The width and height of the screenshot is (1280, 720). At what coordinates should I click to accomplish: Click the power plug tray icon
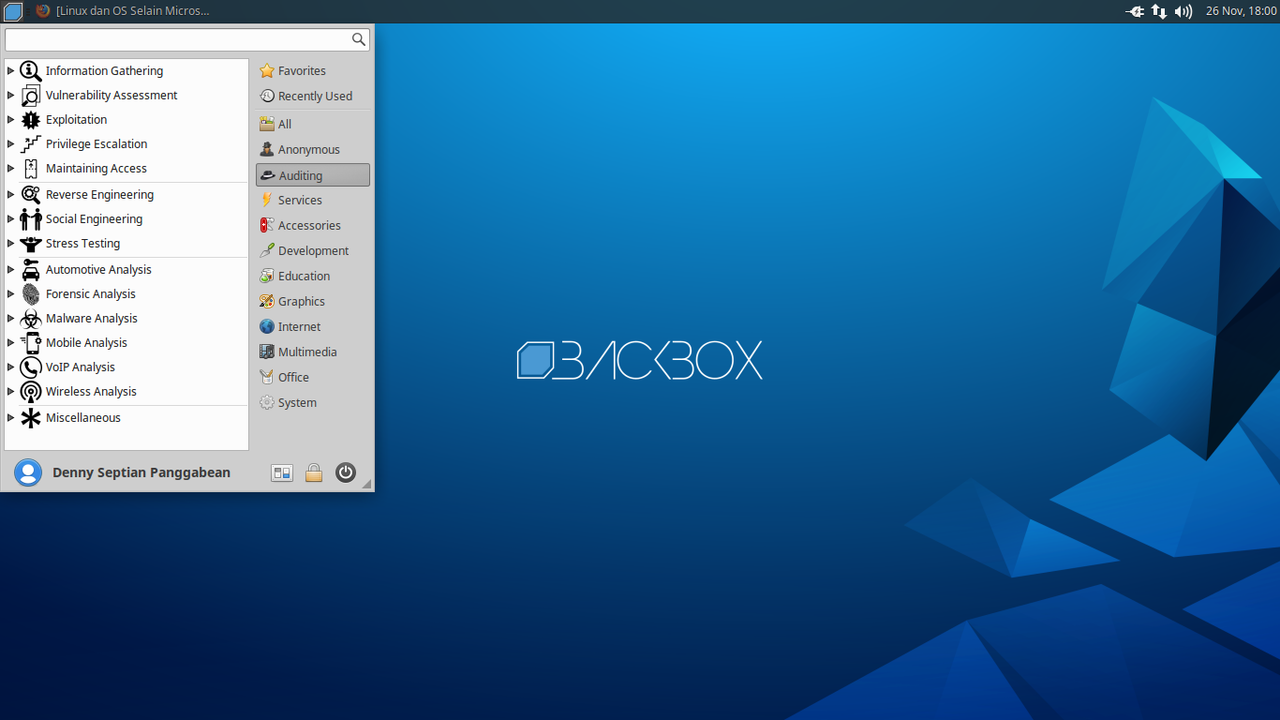pos(1135,11)
